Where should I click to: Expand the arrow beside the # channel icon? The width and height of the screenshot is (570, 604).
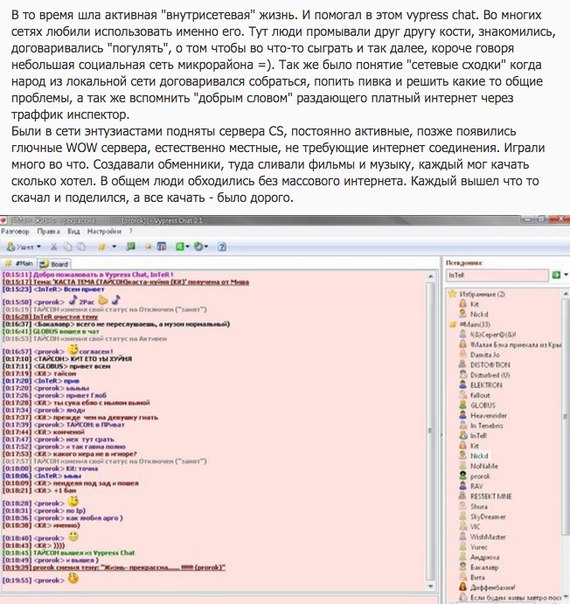point(114,247)
